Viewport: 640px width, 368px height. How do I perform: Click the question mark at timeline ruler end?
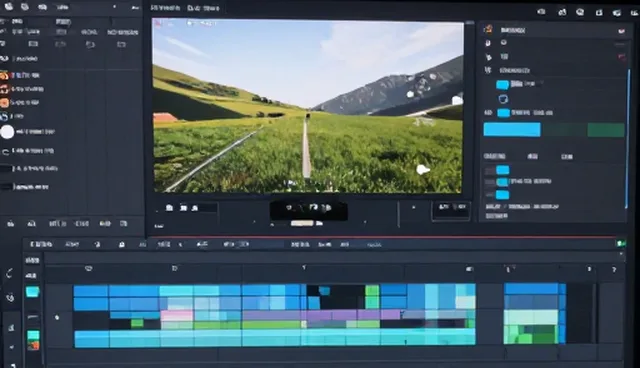pyautogui.click(x=614, y=269)
